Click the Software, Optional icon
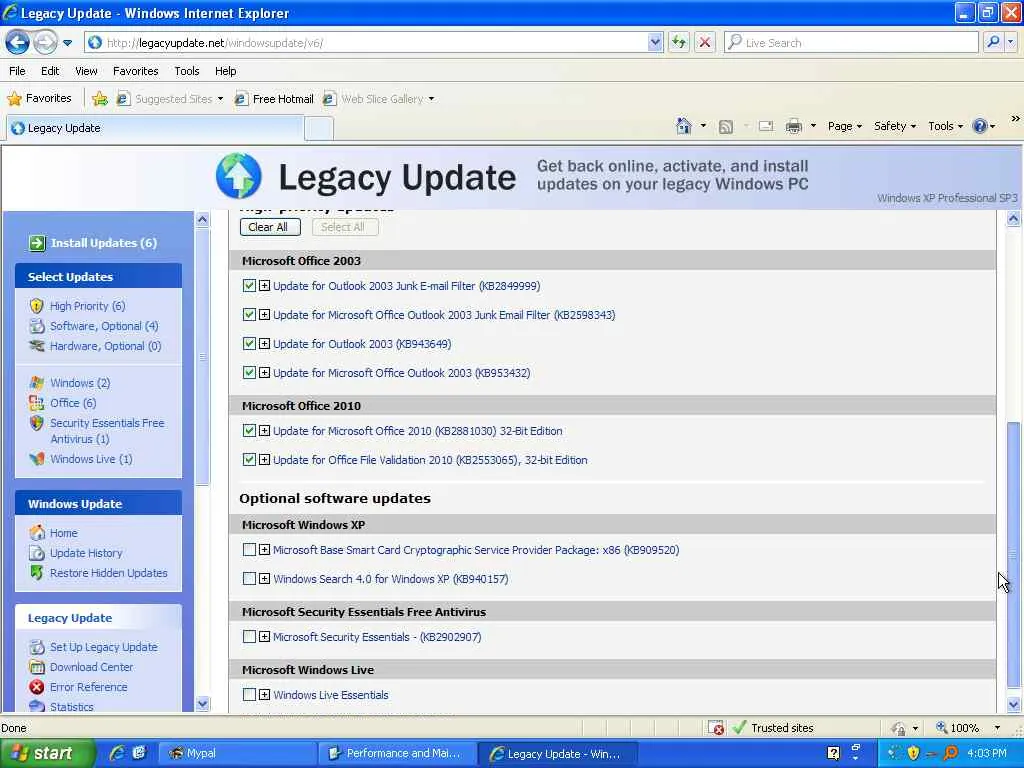1024x768 pixels. pyautogui.click(x=37, y=326)
